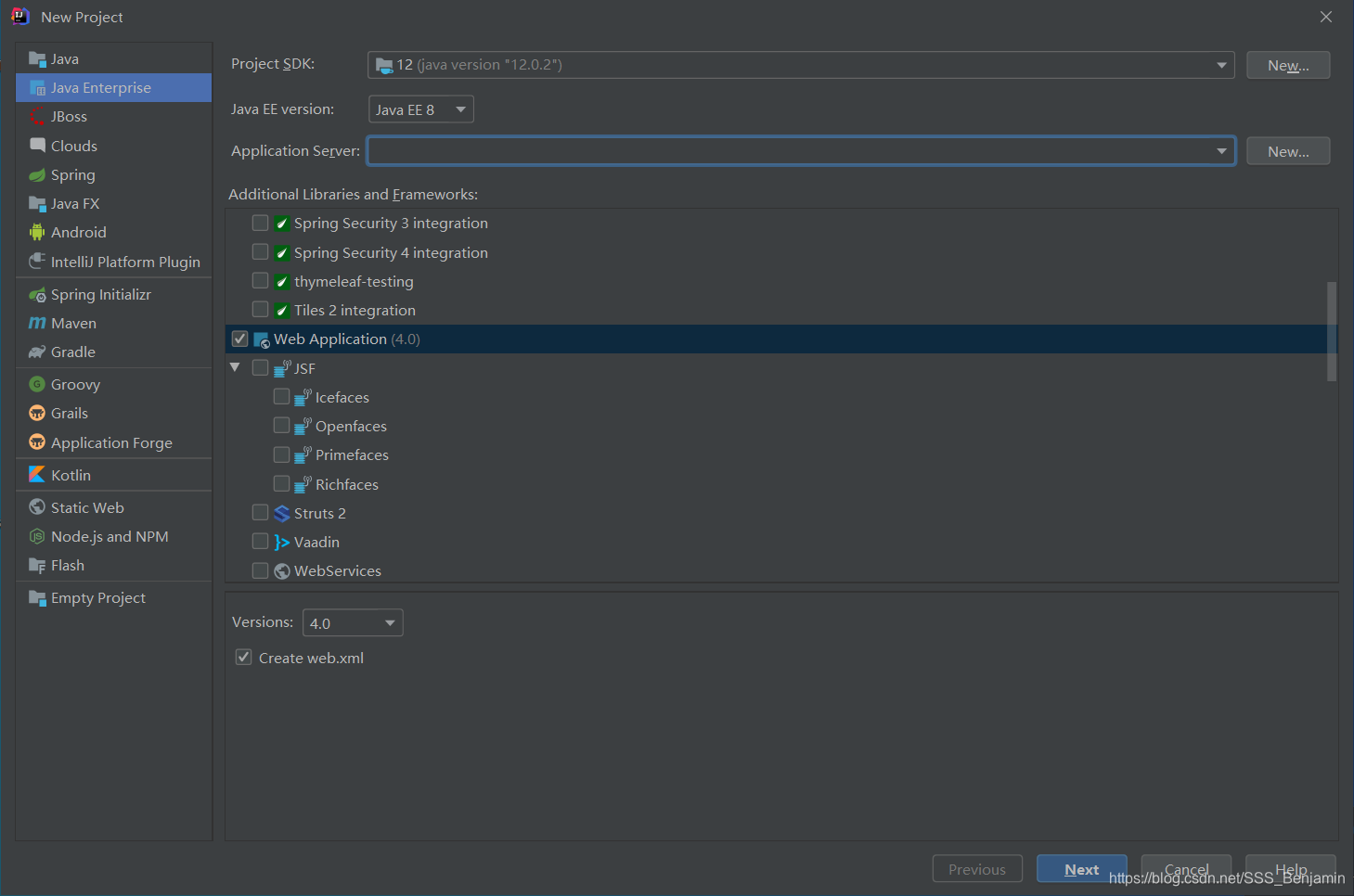The width and height of the screenshot is (1354, 896).
Task: Collapse the JSF tree node
Action: (236, 368)
